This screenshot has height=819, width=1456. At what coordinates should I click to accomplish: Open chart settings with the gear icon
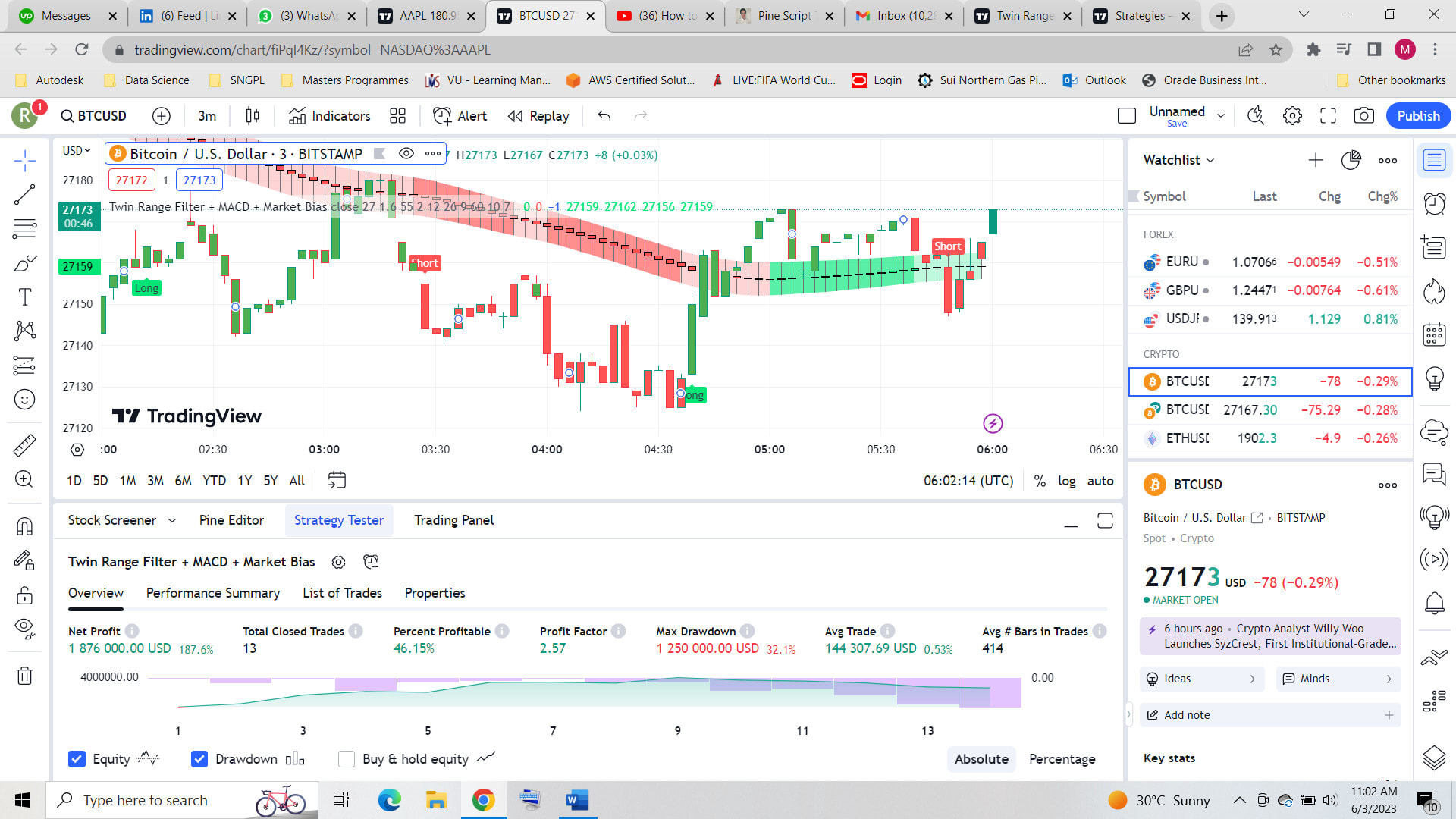(x=1292, y=115)
